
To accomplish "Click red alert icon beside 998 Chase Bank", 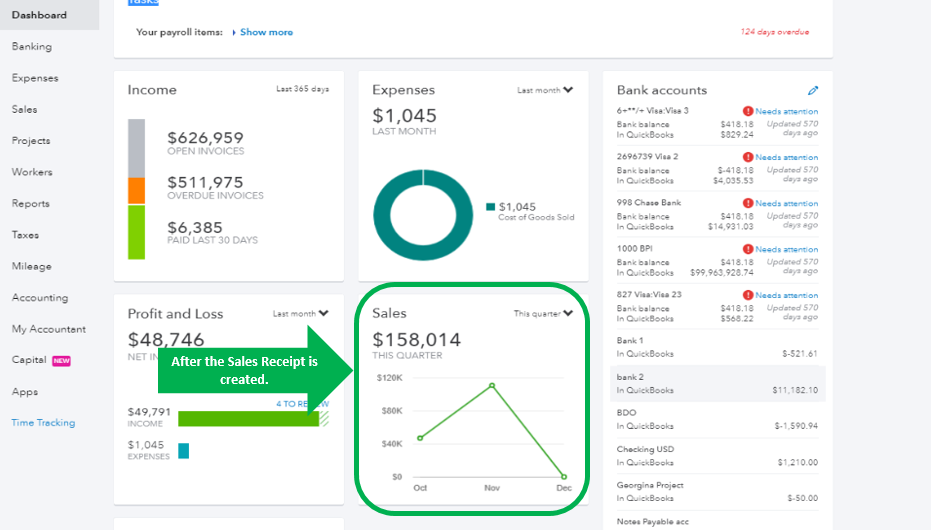I will point(748,203).
